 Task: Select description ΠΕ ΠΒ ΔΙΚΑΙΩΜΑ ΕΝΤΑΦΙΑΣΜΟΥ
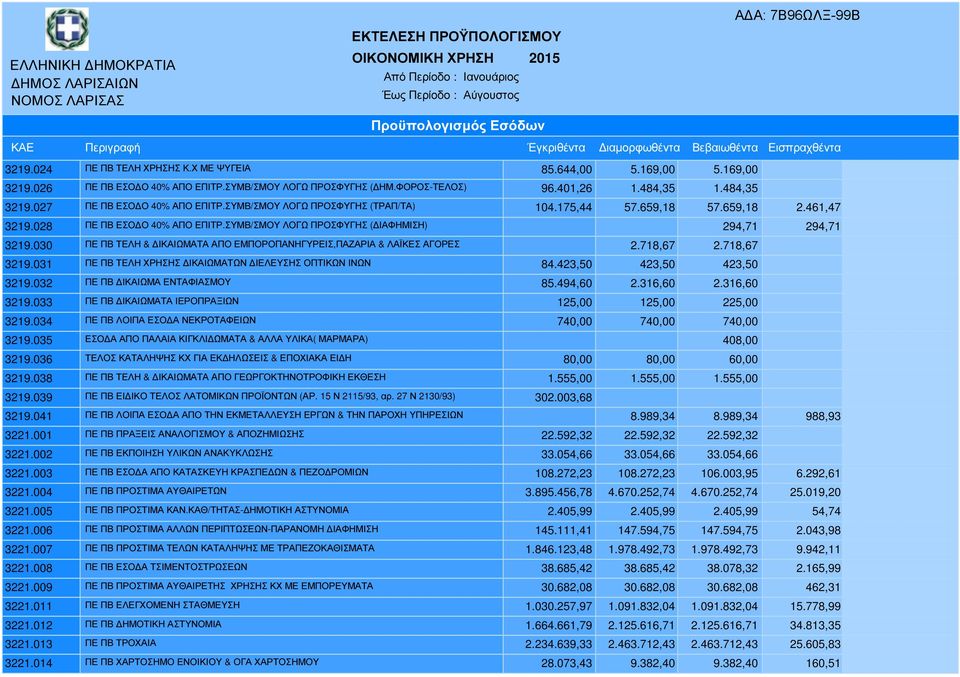[x=158, y=282]
